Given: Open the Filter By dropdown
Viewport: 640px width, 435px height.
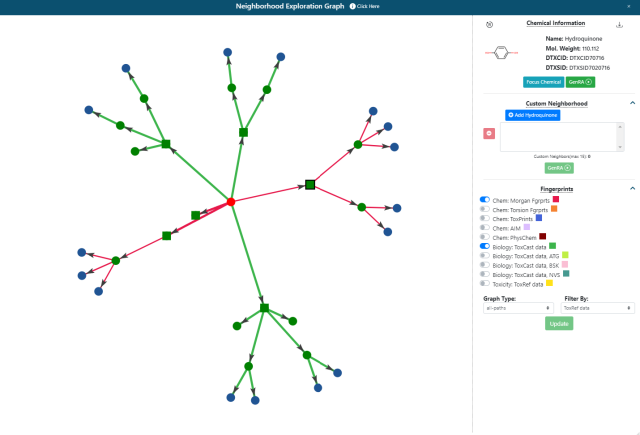Looking at the screenshot, I should [x=597, y=308].
